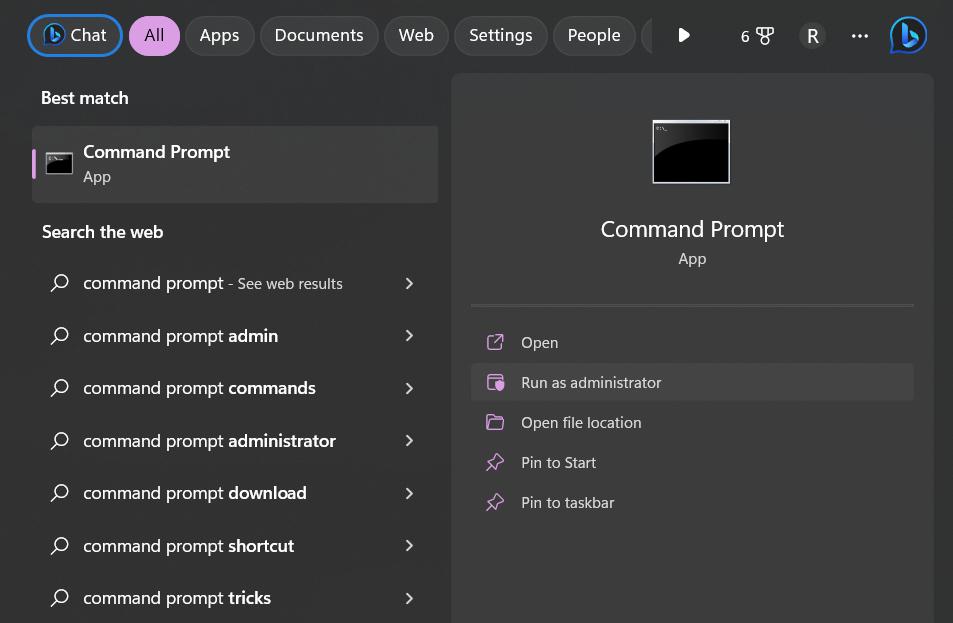Switch to the Documents filter tab

coord(319,36)
